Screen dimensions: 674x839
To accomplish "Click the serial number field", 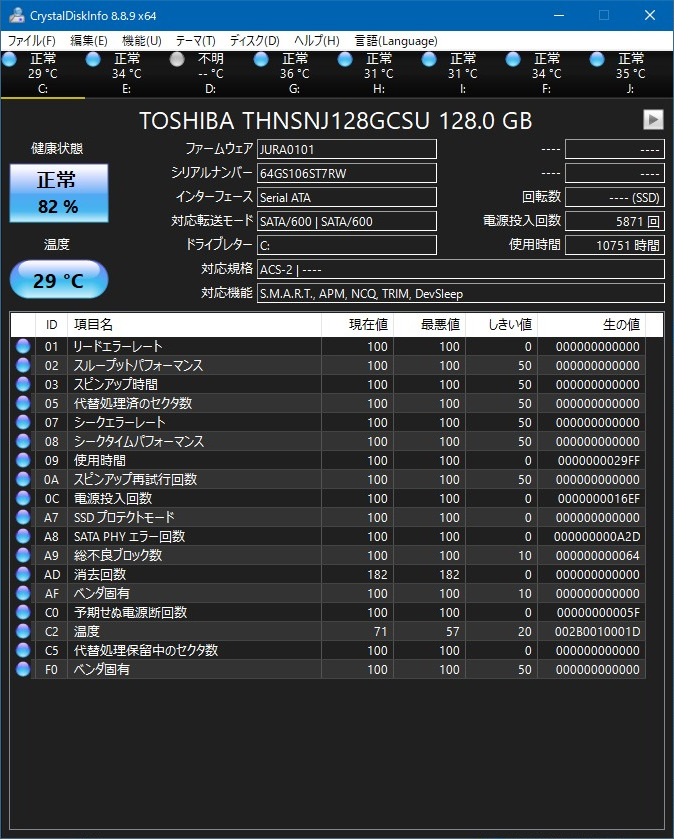I will [x=346, y=173].
